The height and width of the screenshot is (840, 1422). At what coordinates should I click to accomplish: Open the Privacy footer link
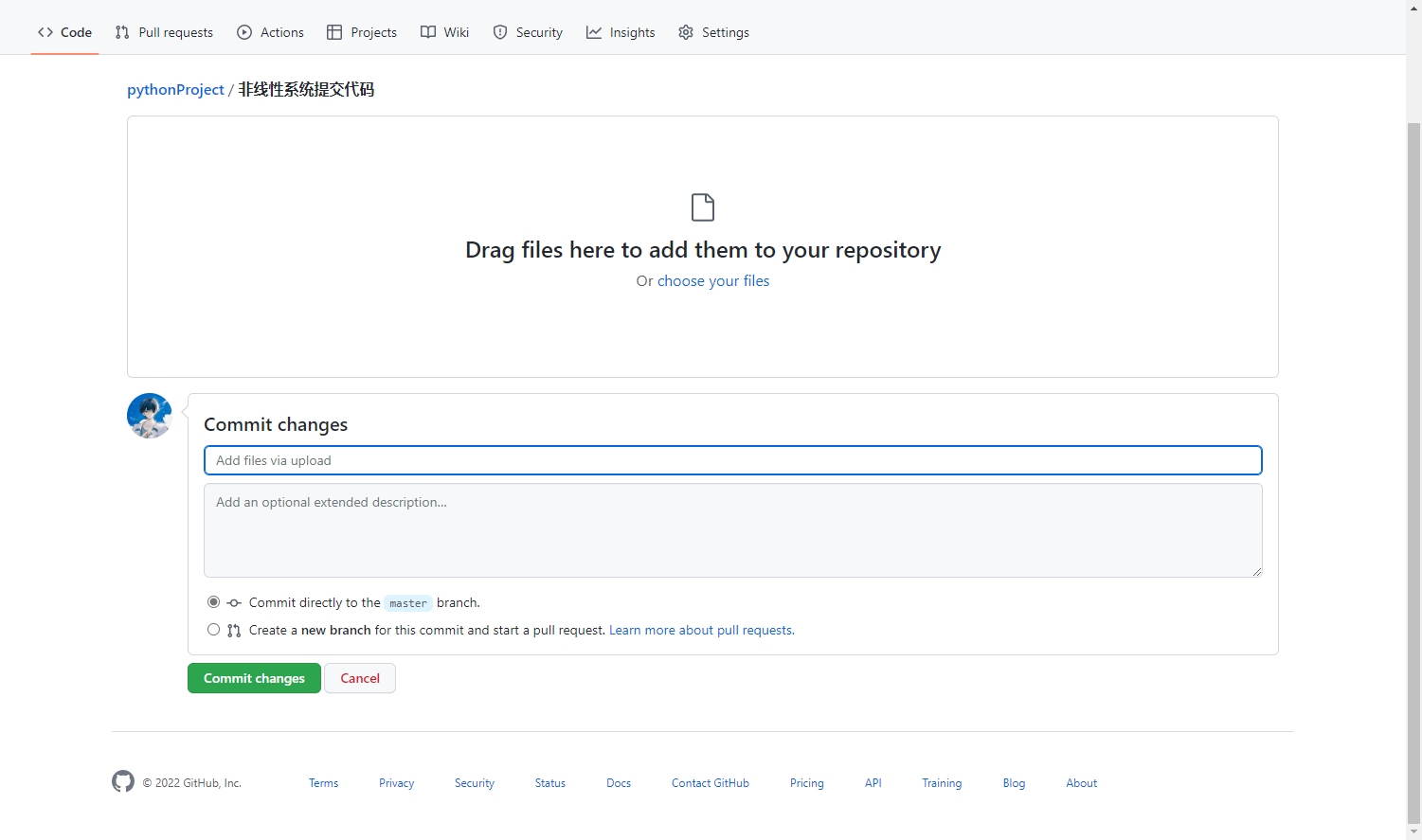[x=396, y=783]
